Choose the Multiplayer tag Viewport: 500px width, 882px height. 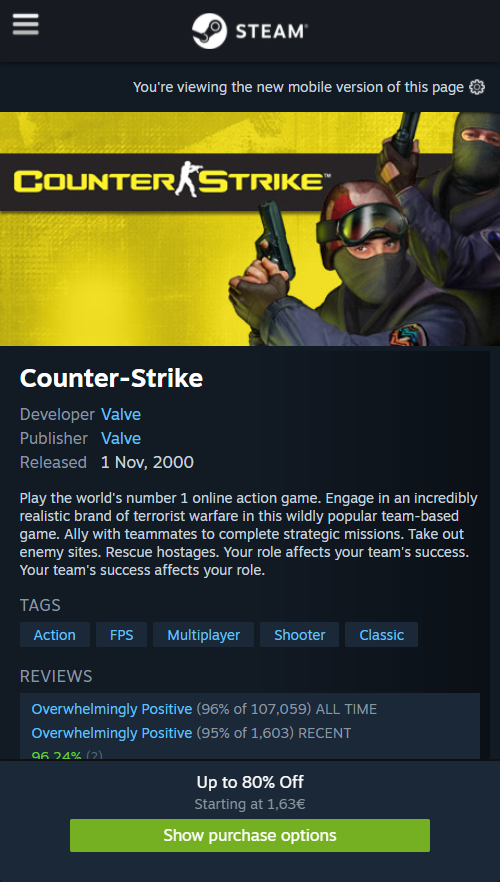(x=204, y=634)
